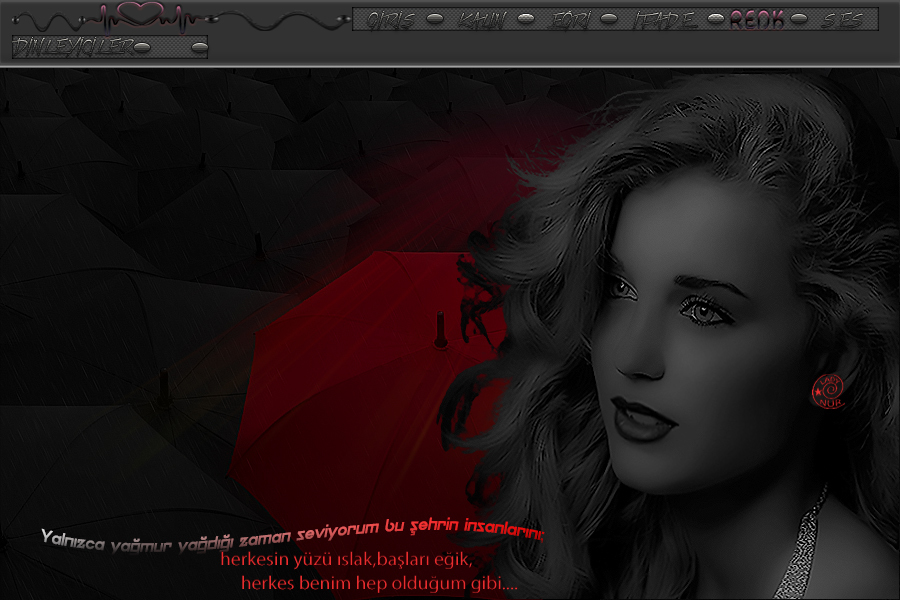Open the highlighted RENK color option
The width and height of the screenshot is (900, 600).
pos(756,20)
